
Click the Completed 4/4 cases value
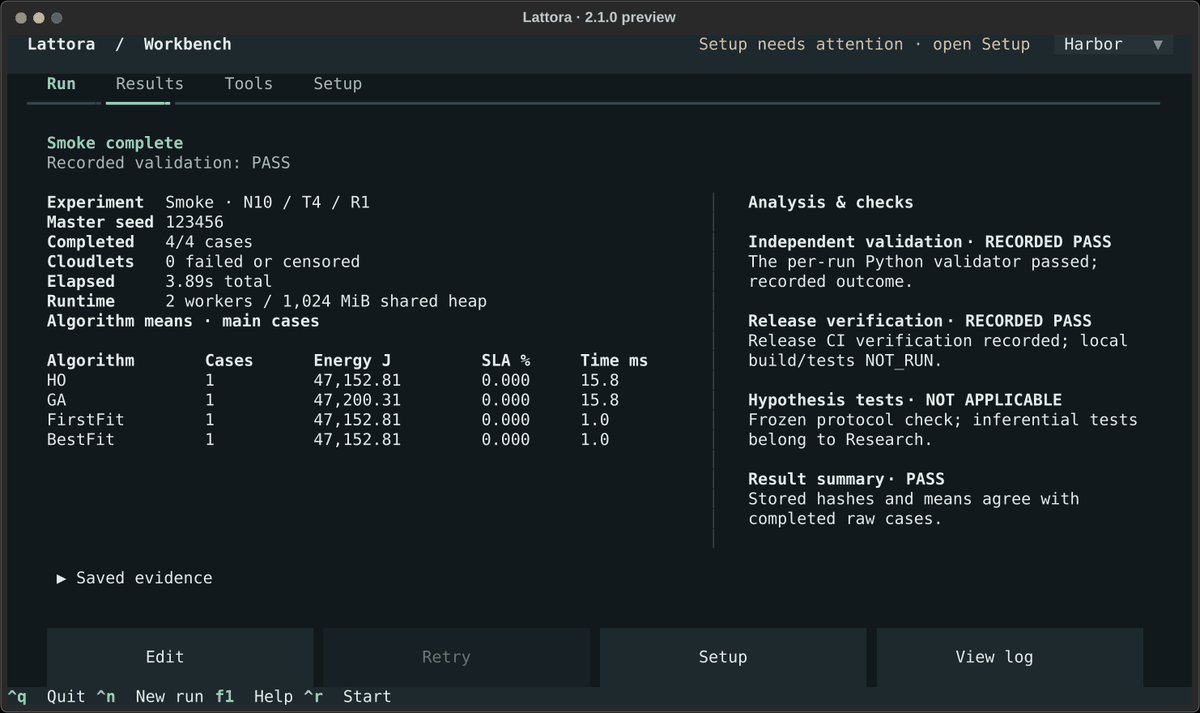point(209,242)
